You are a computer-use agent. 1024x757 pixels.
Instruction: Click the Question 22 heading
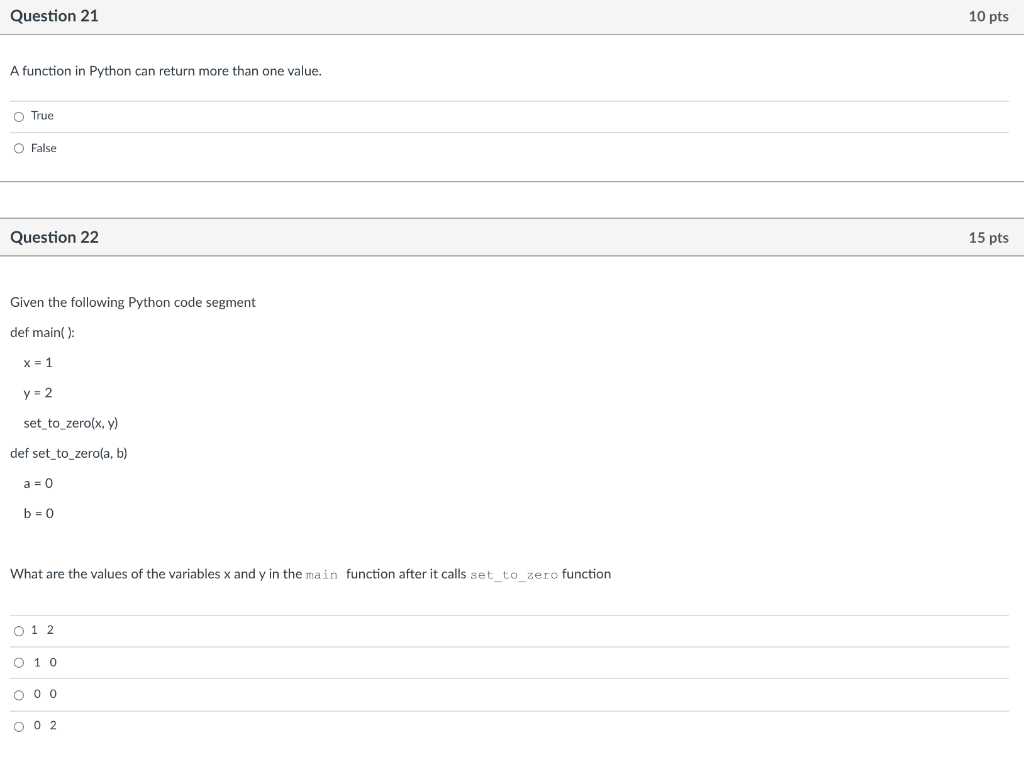[x=54, y=237]
